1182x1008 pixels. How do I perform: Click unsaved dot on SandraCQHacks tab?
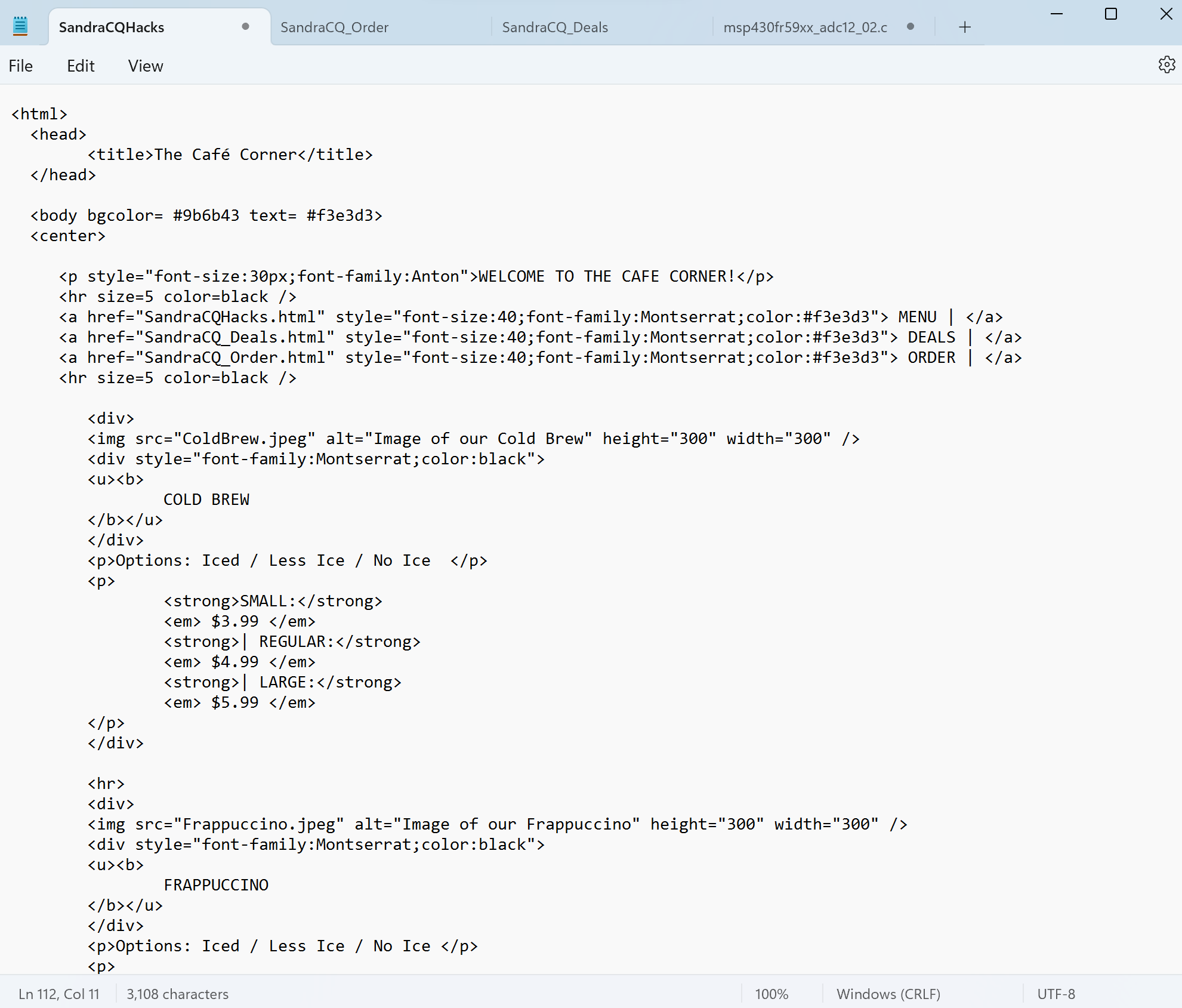click(x=245, y=27)
